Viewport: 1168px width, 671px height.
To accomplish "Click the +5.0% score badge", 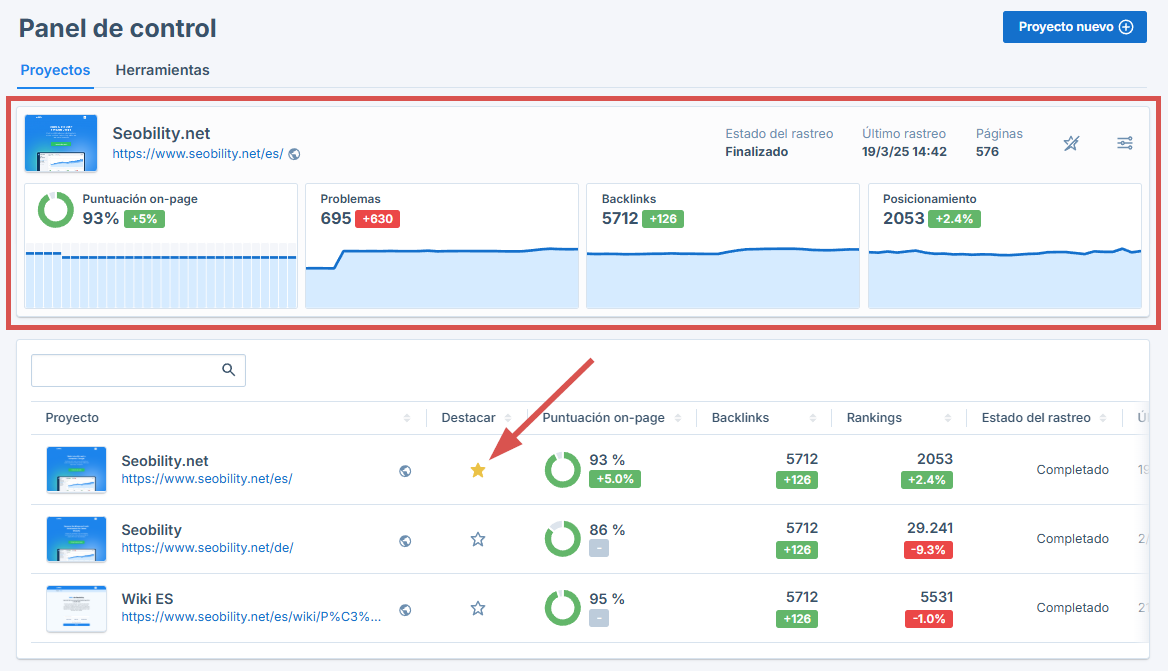I will click(615, 479).
